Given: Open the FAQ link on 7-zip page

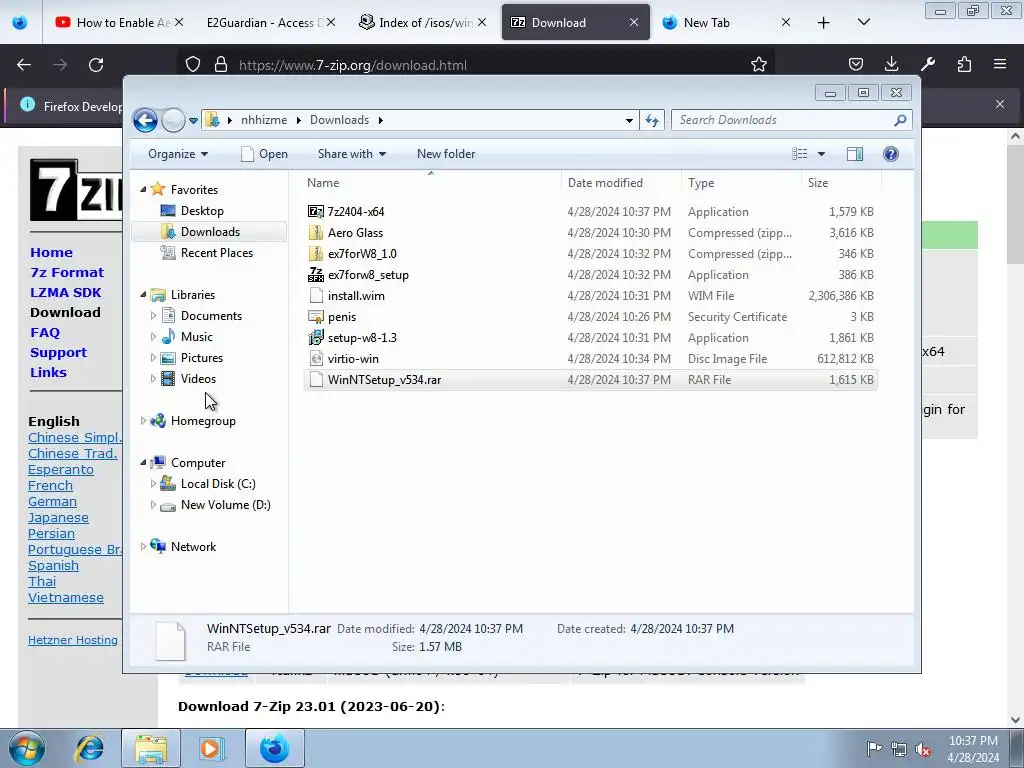Looking at the screenshot, I should pyautogui.click(x=44, y=332).
